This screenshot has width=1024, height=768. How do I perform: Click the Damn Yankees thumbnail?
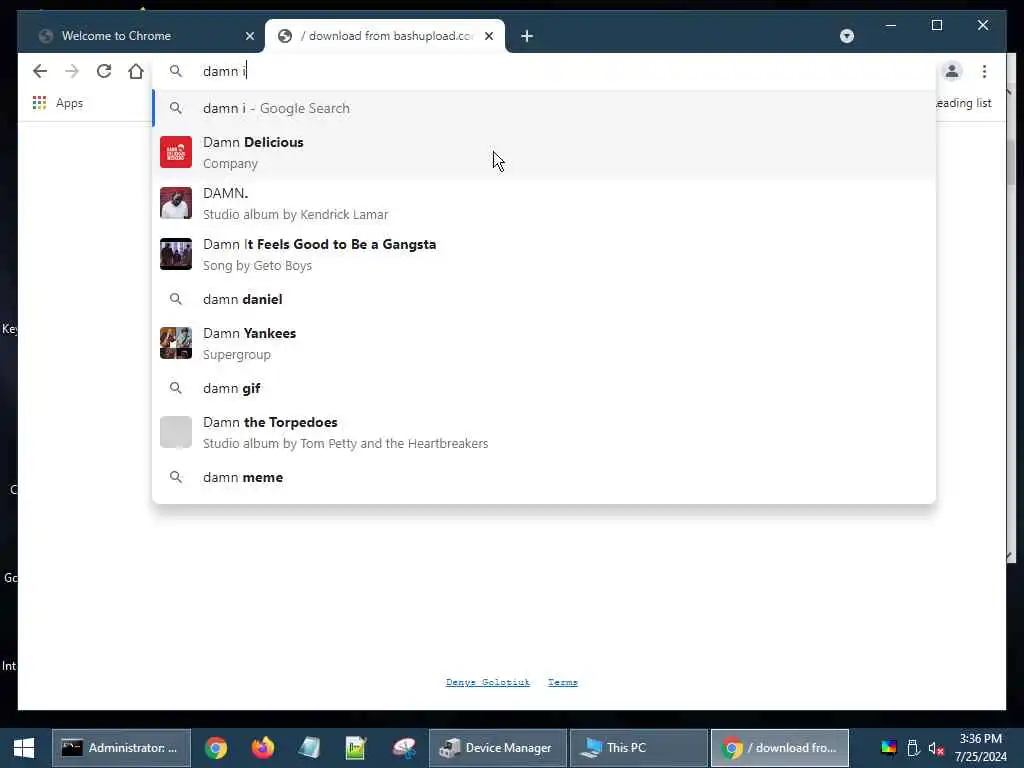(x=176, y=343)
